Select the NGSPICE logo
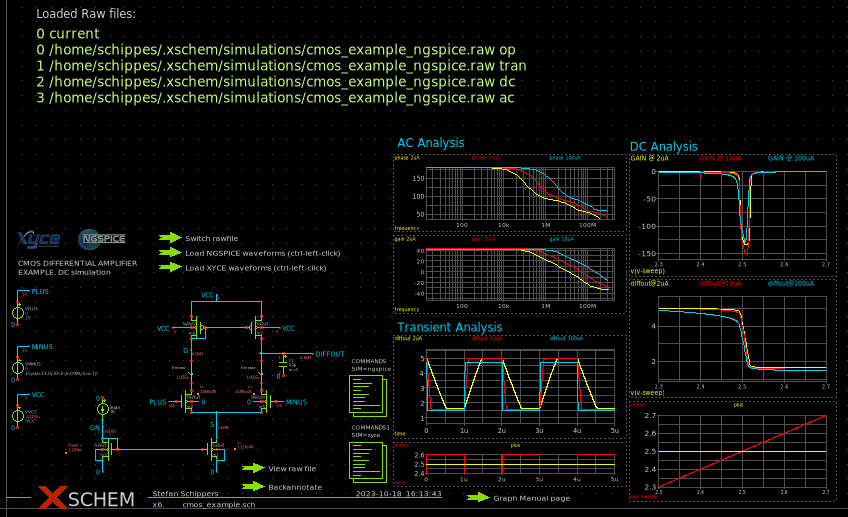848x517 pixels. [102, 240]
